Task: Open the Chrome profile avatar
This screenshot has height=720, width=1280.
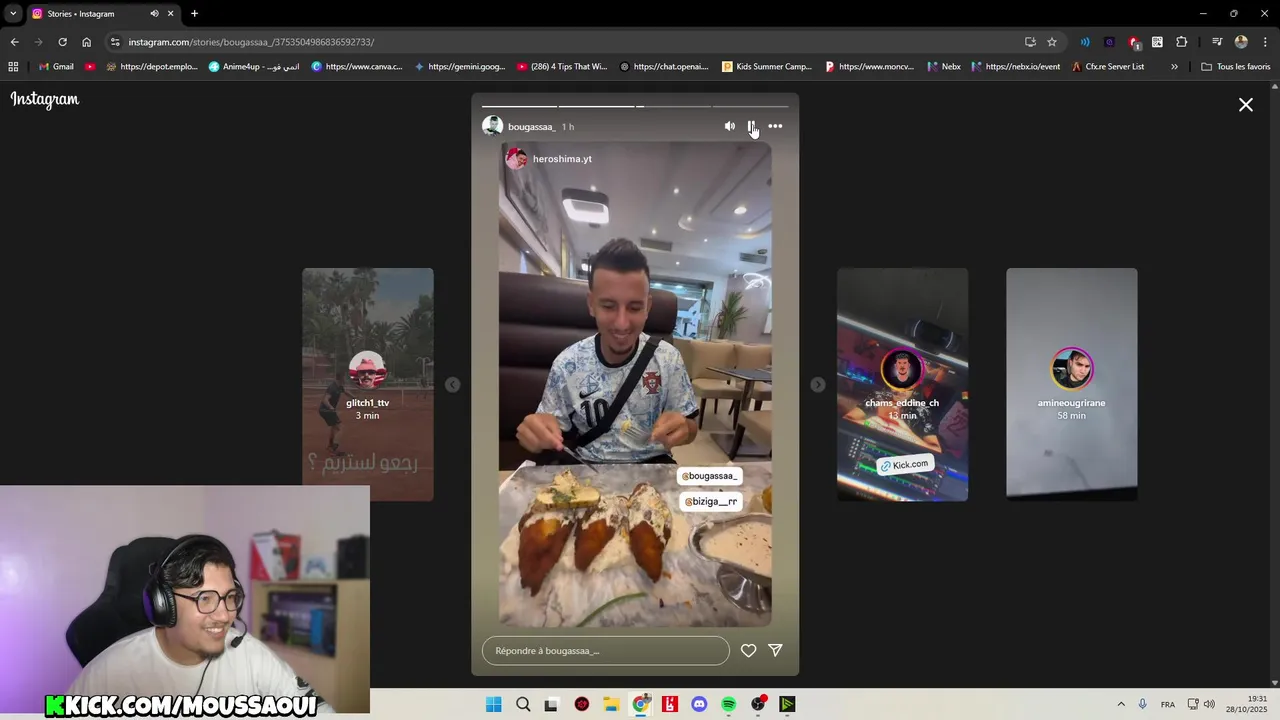Action: tap(1241, 42)
